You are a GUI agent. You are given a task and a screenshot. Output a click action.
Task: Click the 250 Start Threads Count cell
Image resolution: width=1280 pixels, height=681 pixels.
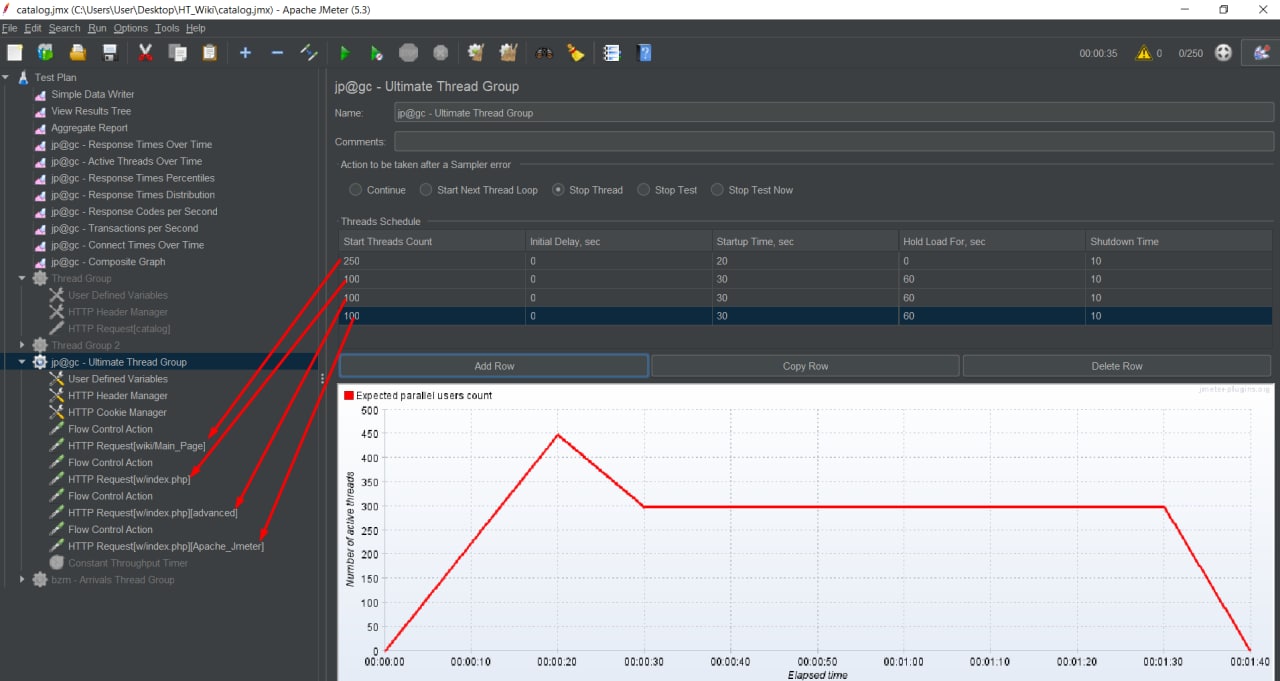[432, 261]
